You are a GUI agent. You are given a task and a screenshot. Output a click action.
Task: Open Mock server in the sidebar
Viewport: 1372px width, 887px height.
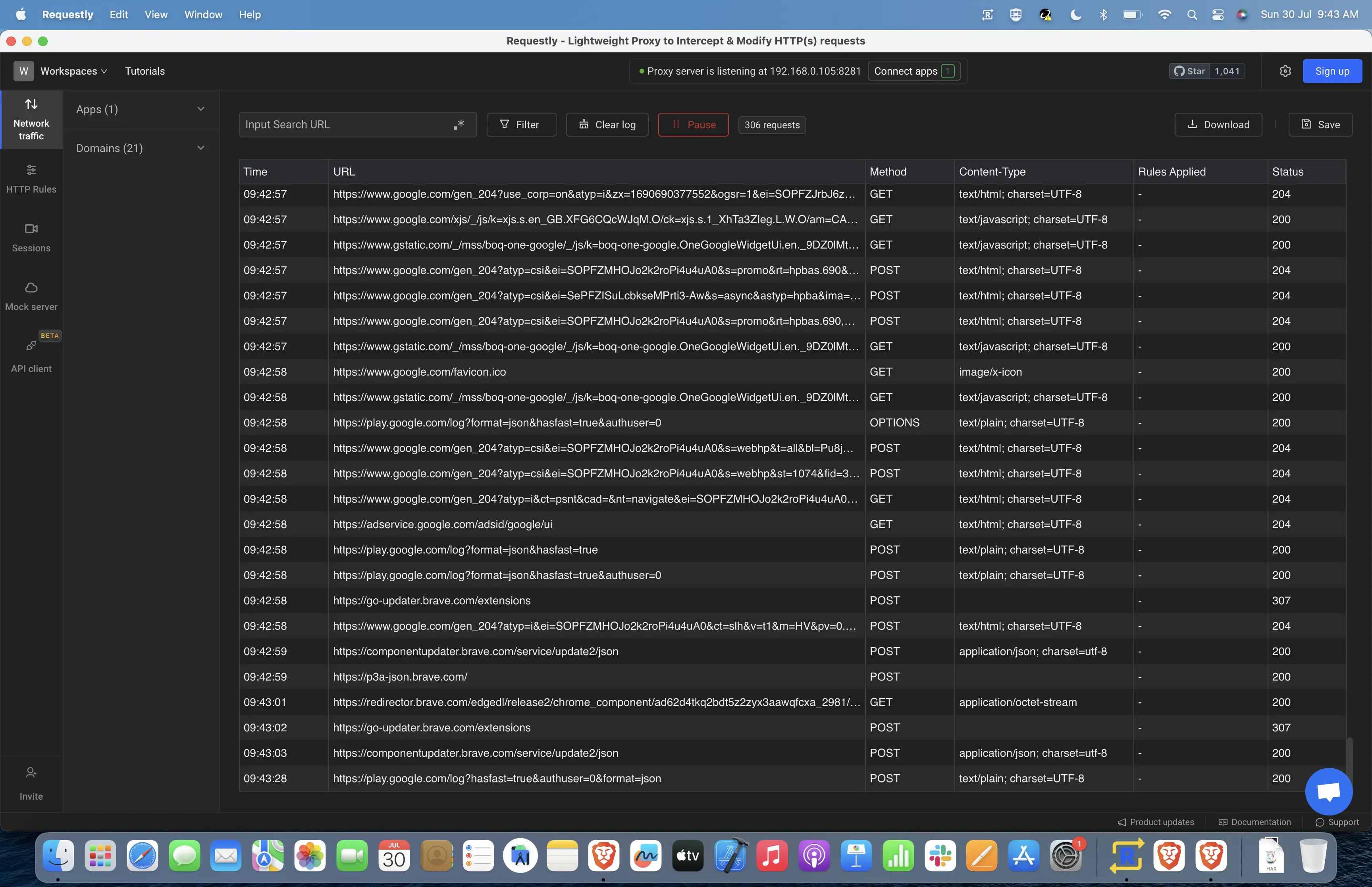31,297
